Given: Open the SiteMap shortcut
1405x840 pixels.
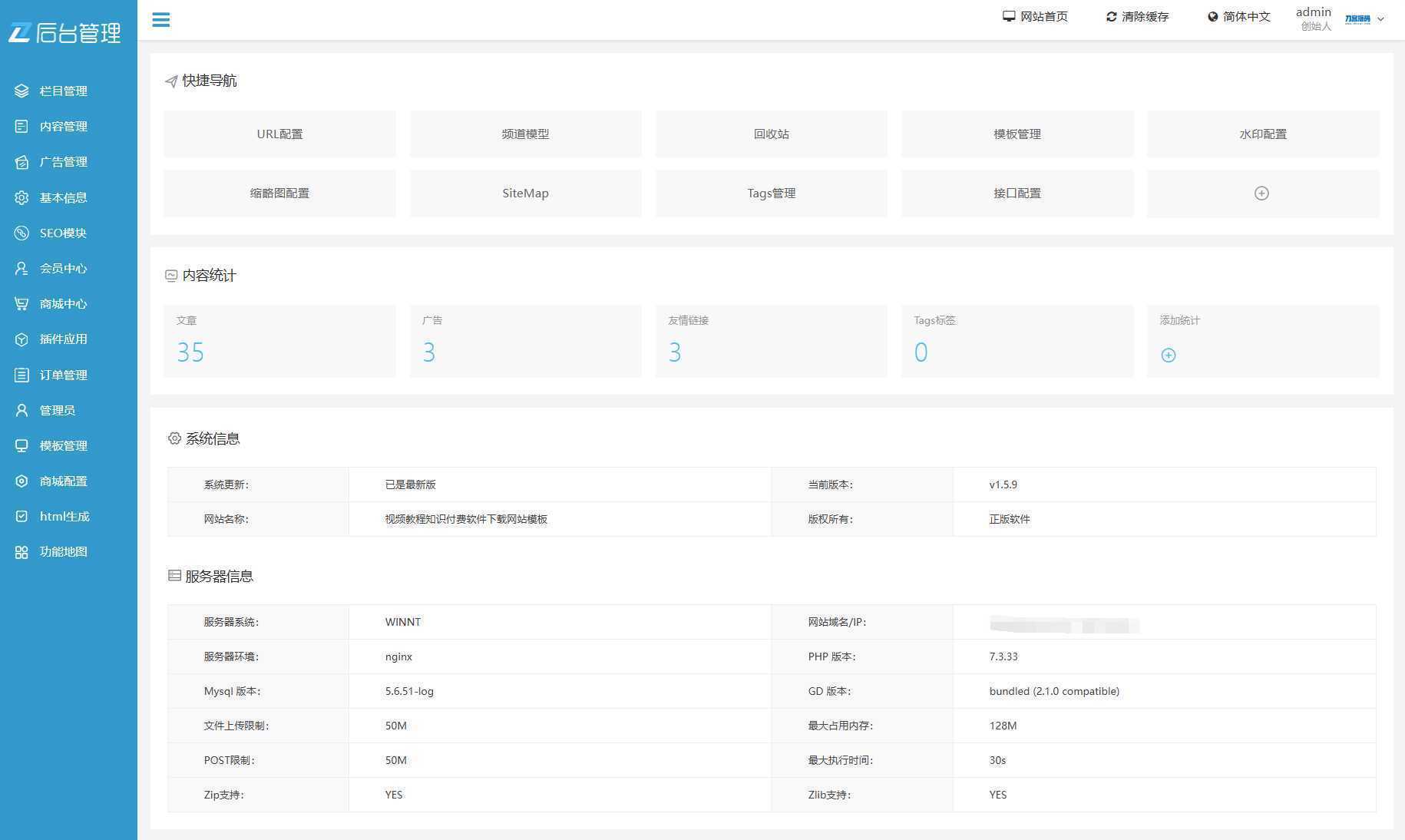Looking at the screenshot, I should point(526,193).
